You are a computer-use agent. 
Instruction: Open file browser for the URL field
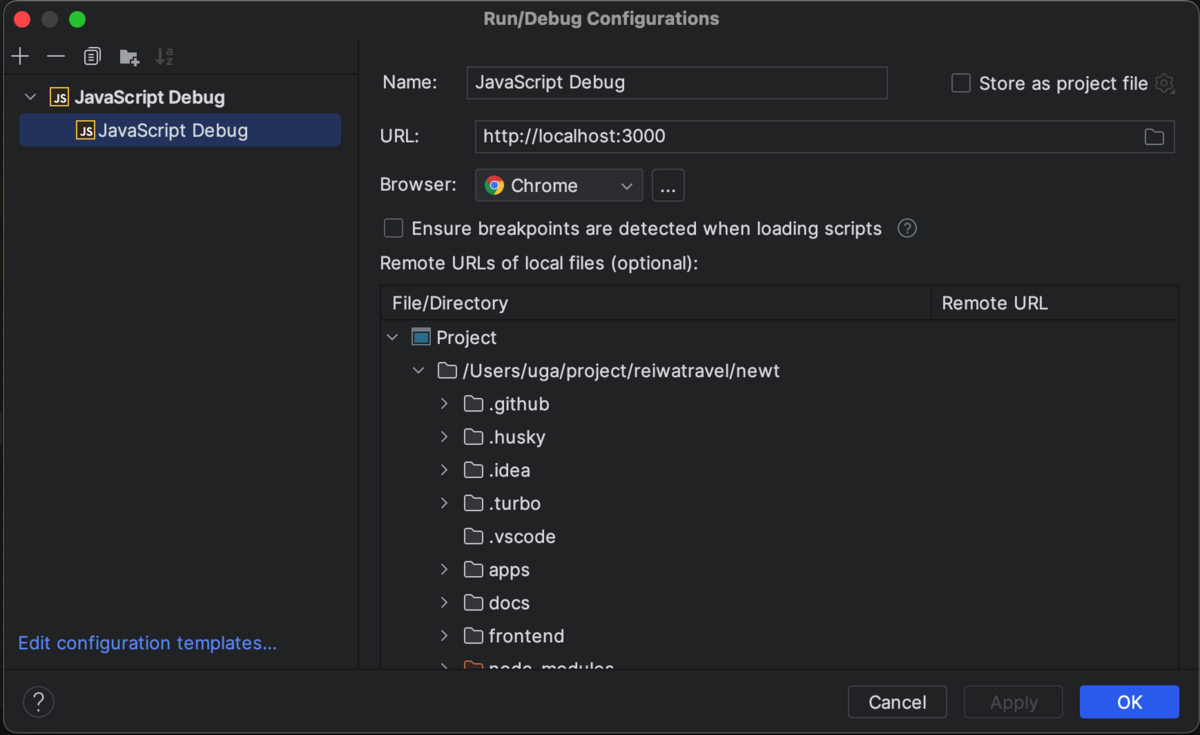pyautogui.click(x=1154, y=136)
